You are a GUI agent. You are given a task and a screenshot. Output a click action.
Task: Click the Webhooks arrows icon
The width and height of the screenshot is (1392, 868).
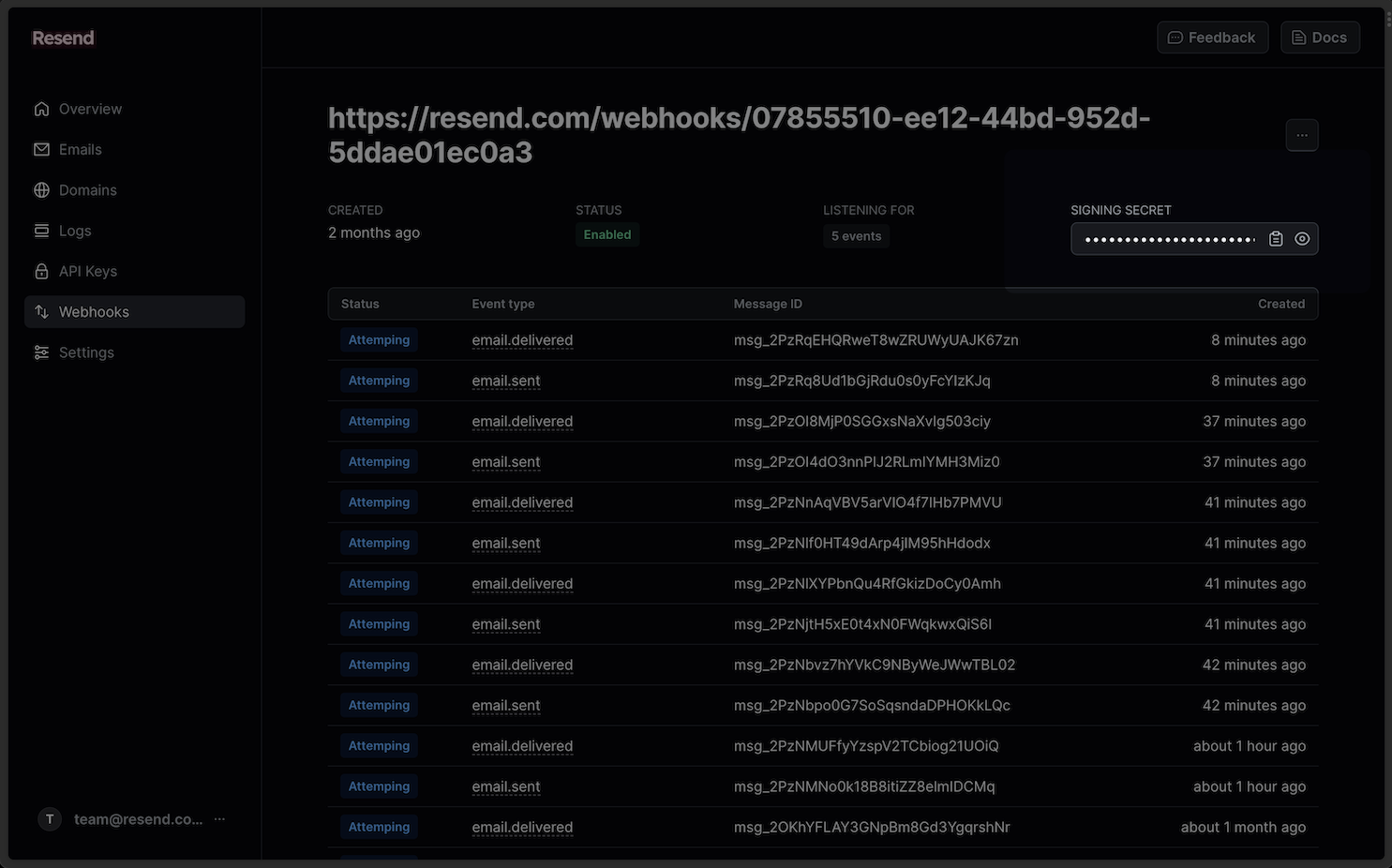41,312
